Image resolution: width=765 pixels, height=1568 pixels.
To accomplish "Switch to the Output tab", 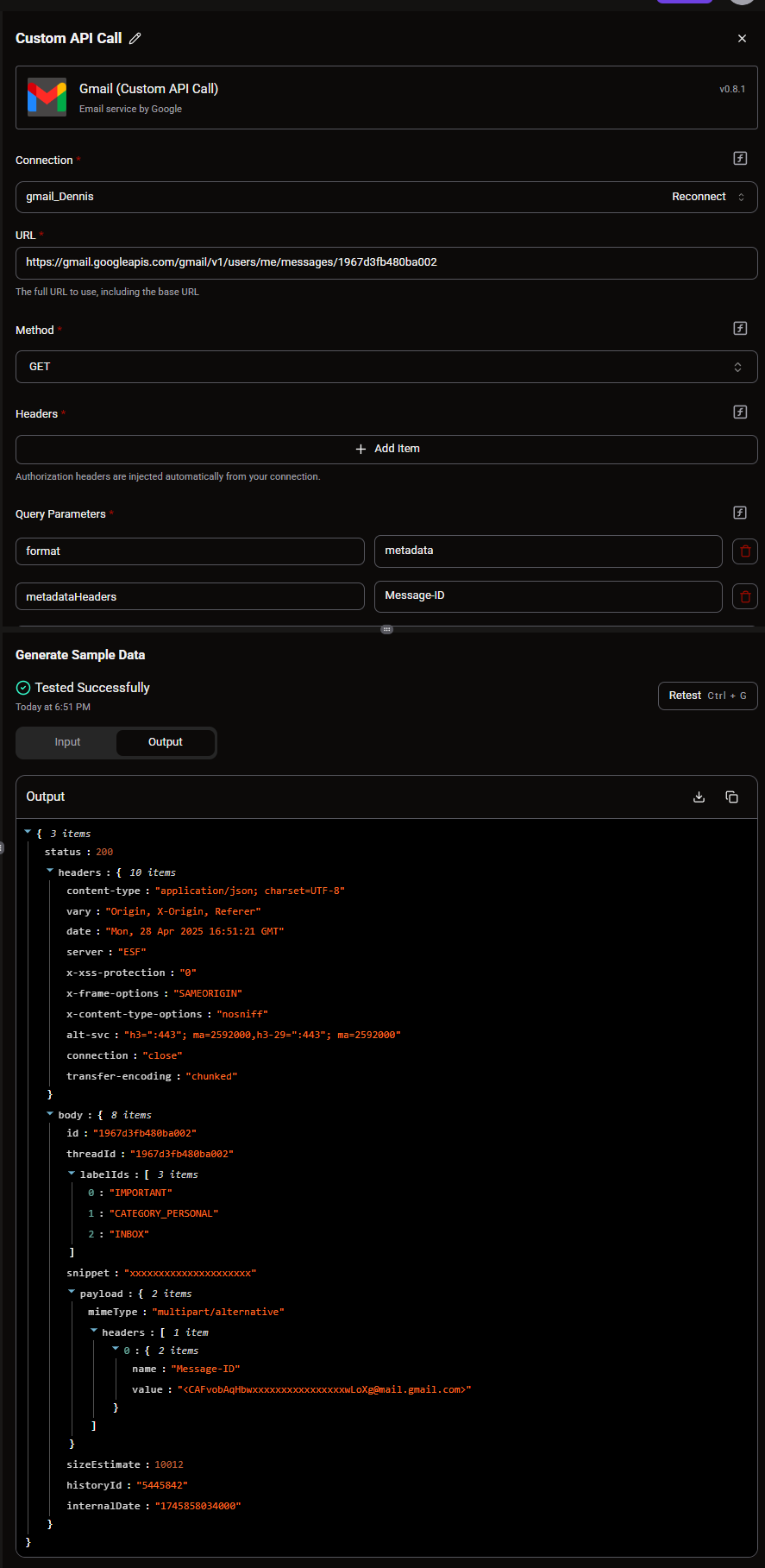I will click(x=166, y=742).
